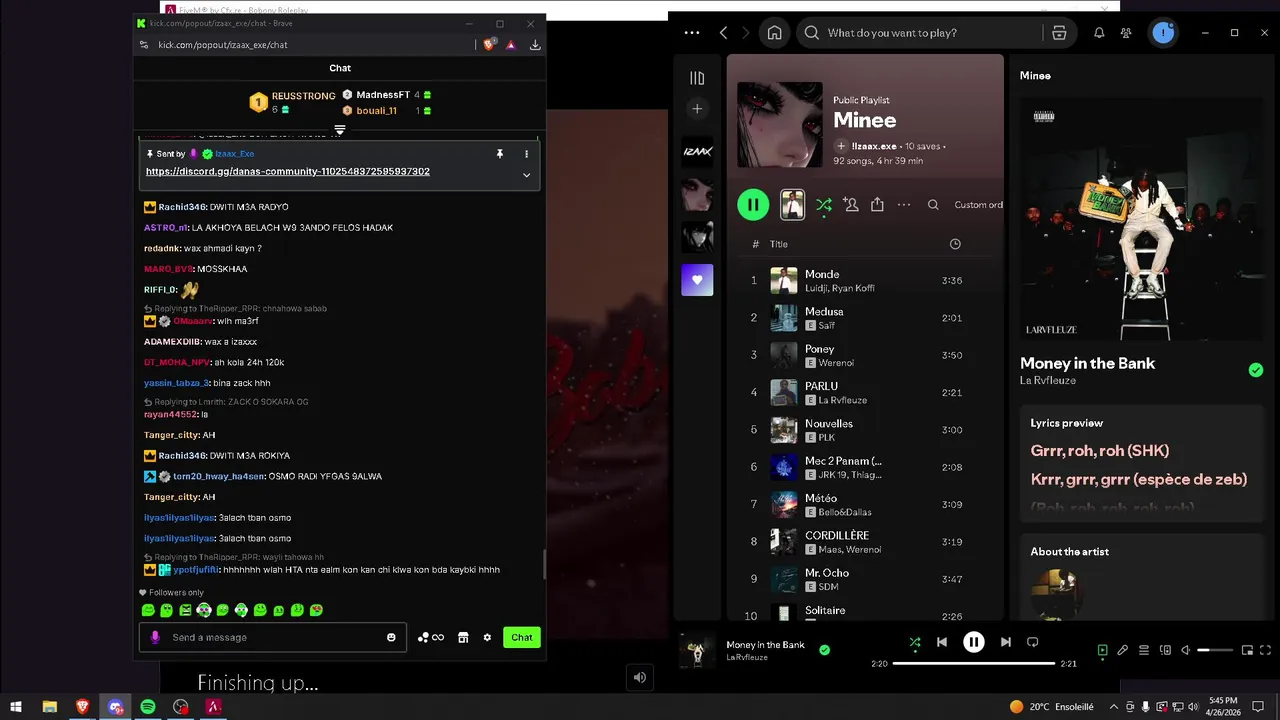Image resolution: width=1280 pixels, height=720 pixels.
Task: Share the Minee playlist
Action: point(877,205)
